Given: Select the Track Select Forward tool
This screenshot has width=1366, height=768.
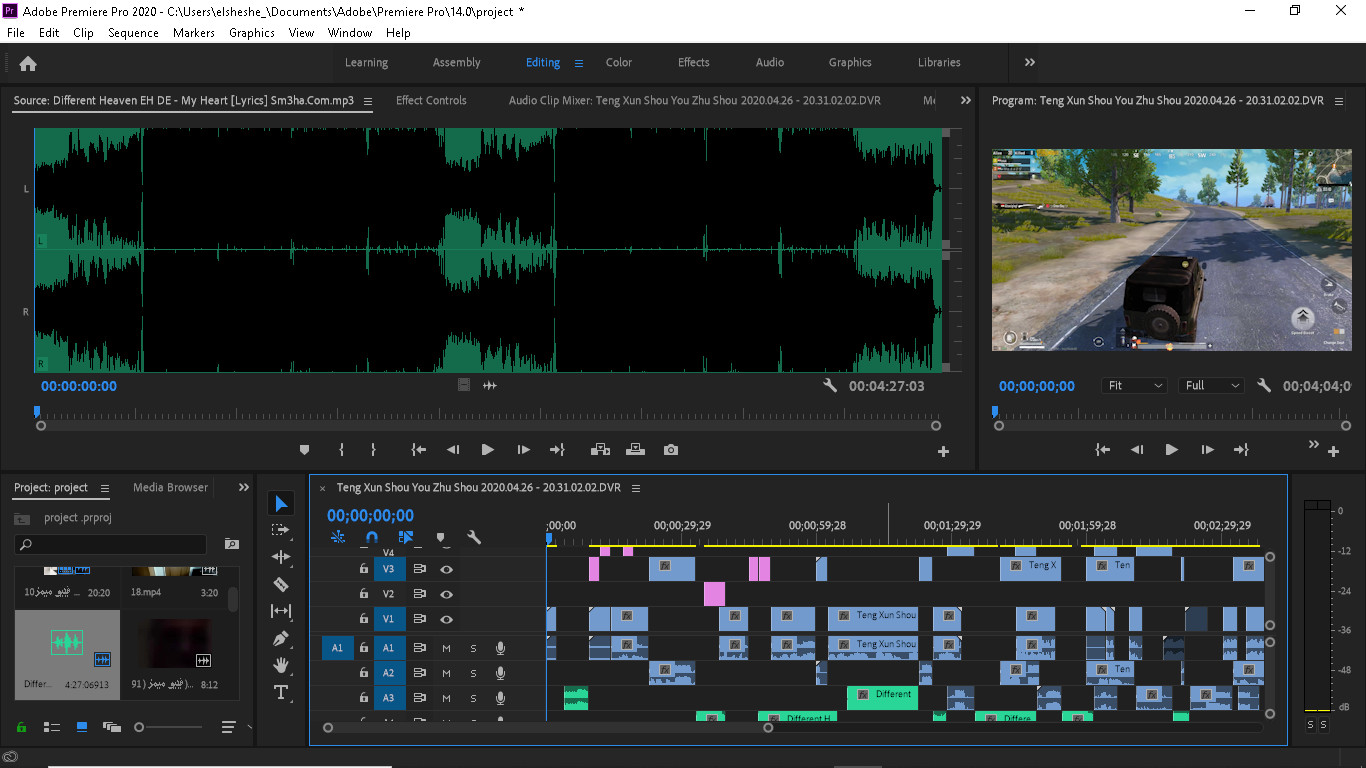Looking at the screenshot, I should coord(281,530).
